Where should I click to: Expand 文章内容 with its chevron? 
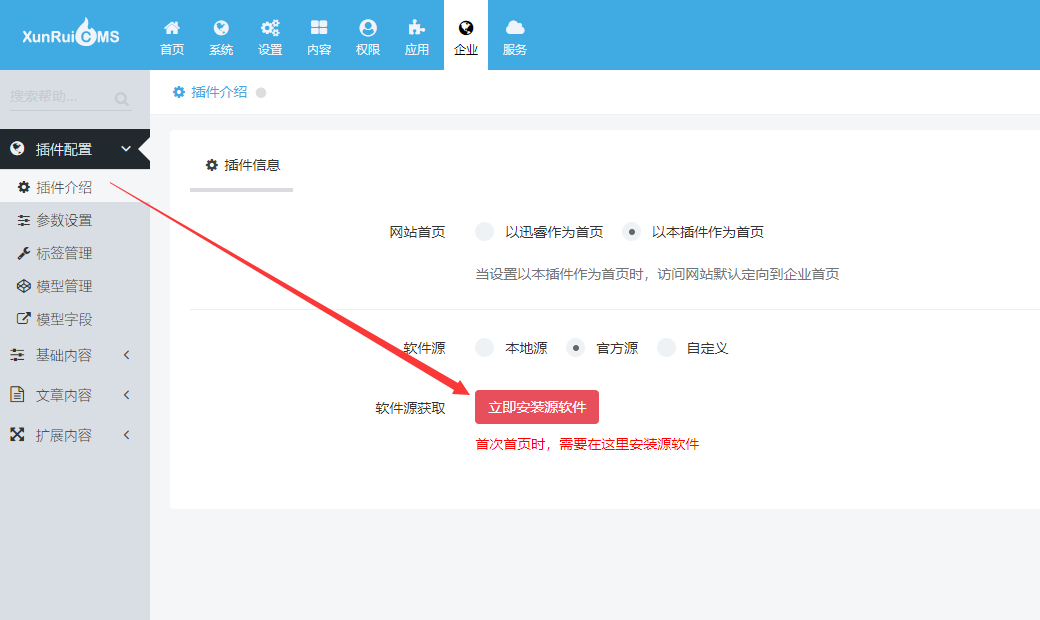[126, 395]
